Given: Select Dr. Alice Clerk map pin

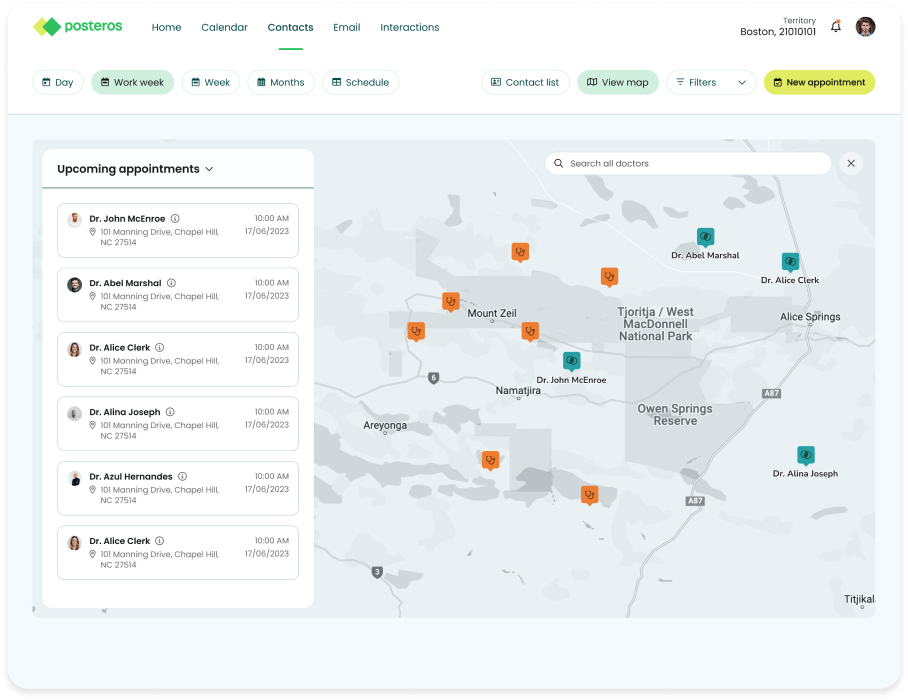Looking at the screenshot, I should (x=790, y=262).
